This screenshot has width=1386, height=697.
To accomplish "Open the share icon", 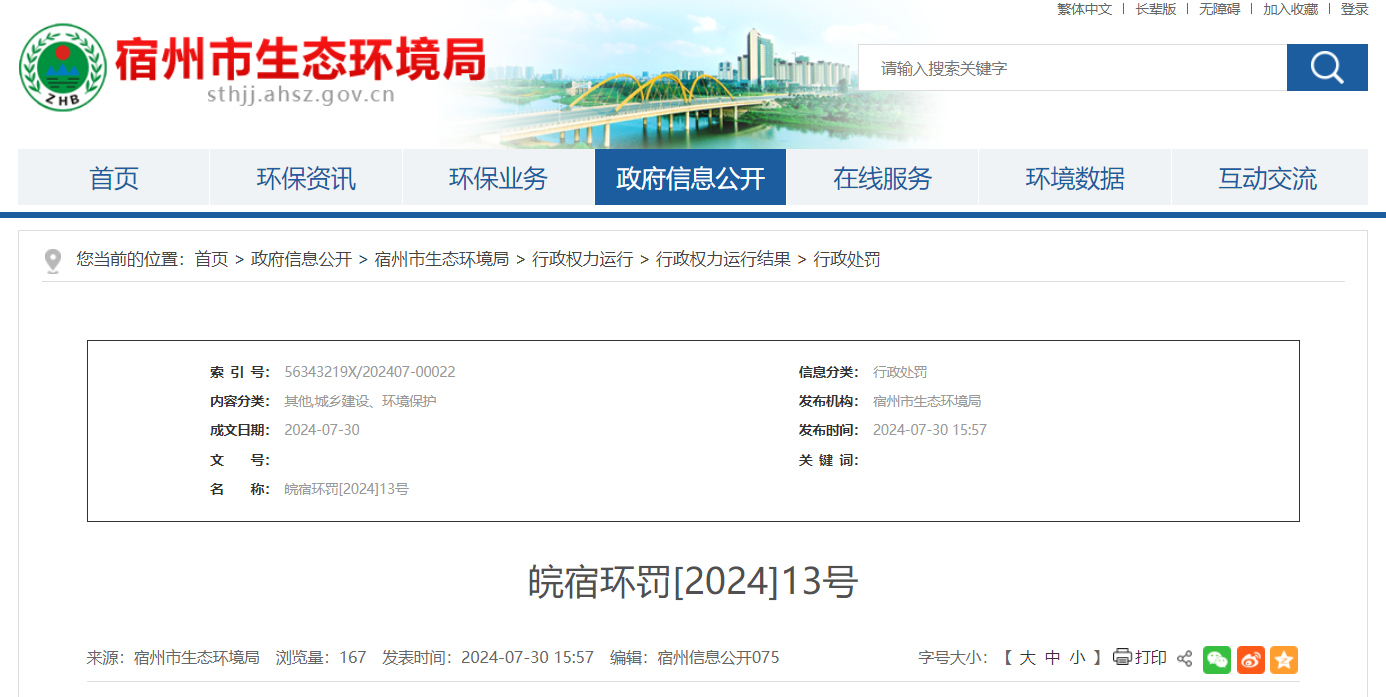I will click(1184, 658).
